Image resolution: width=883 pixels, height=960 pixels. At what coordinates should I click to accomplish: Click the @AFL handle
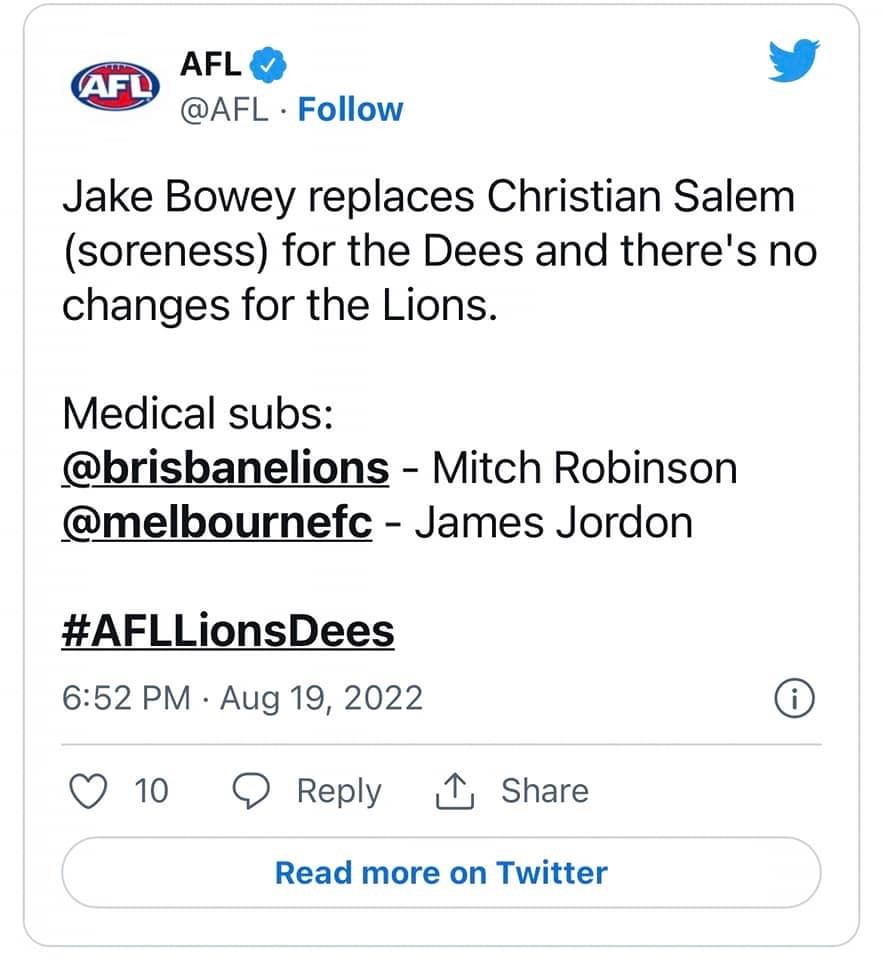click(224, 109)
